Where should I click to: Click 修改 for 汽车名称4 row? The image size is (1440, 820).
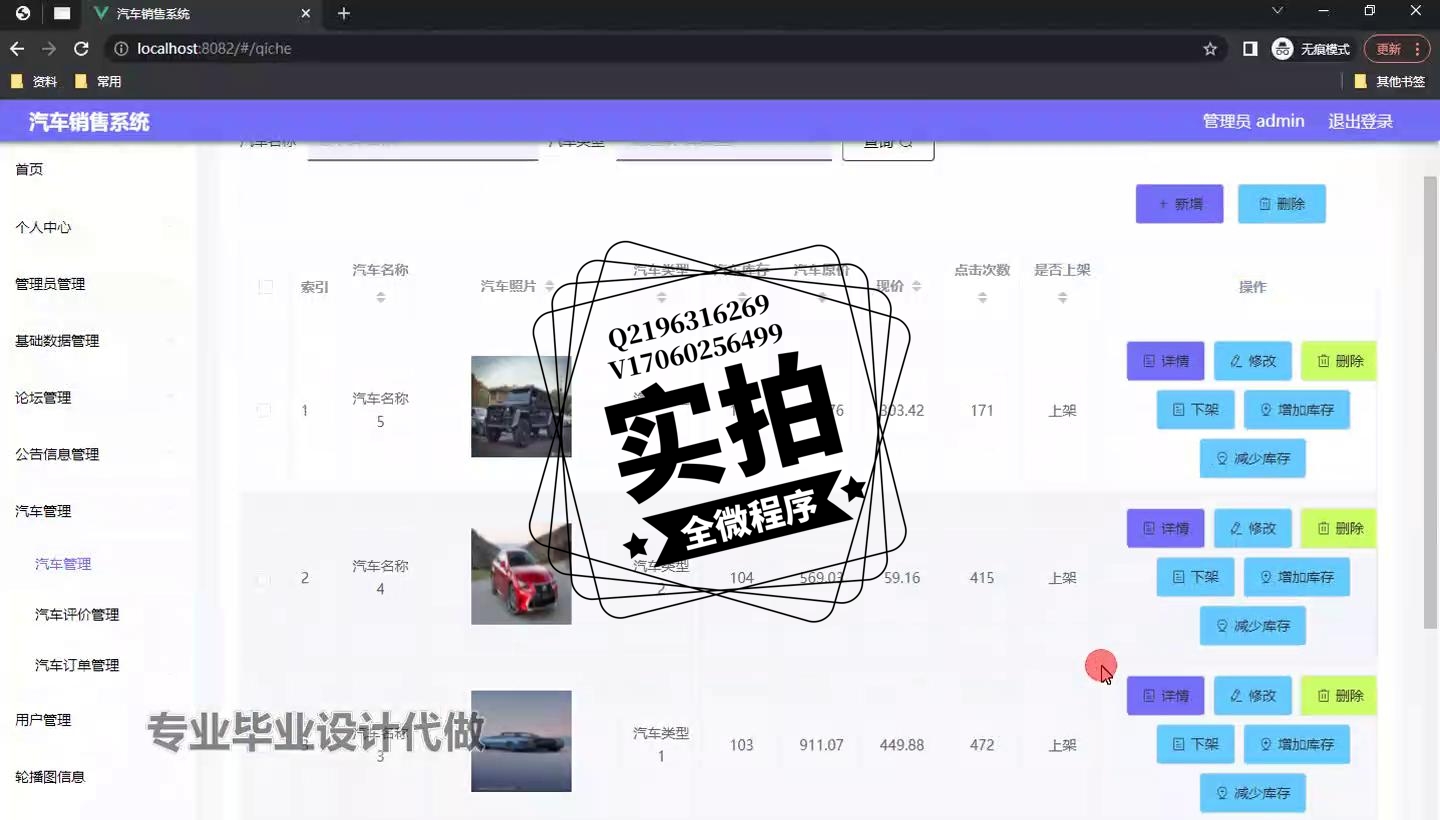point(1252,528)
